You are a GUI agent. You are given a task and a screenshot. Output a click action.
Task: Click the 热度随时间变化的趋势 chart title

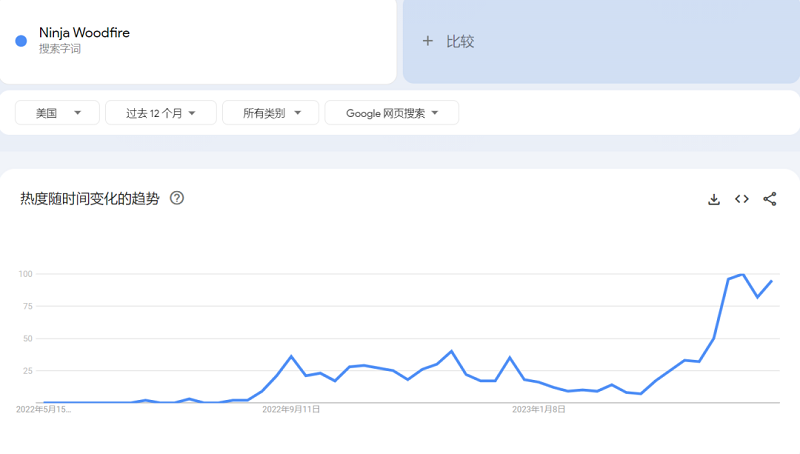click(89, 198)
